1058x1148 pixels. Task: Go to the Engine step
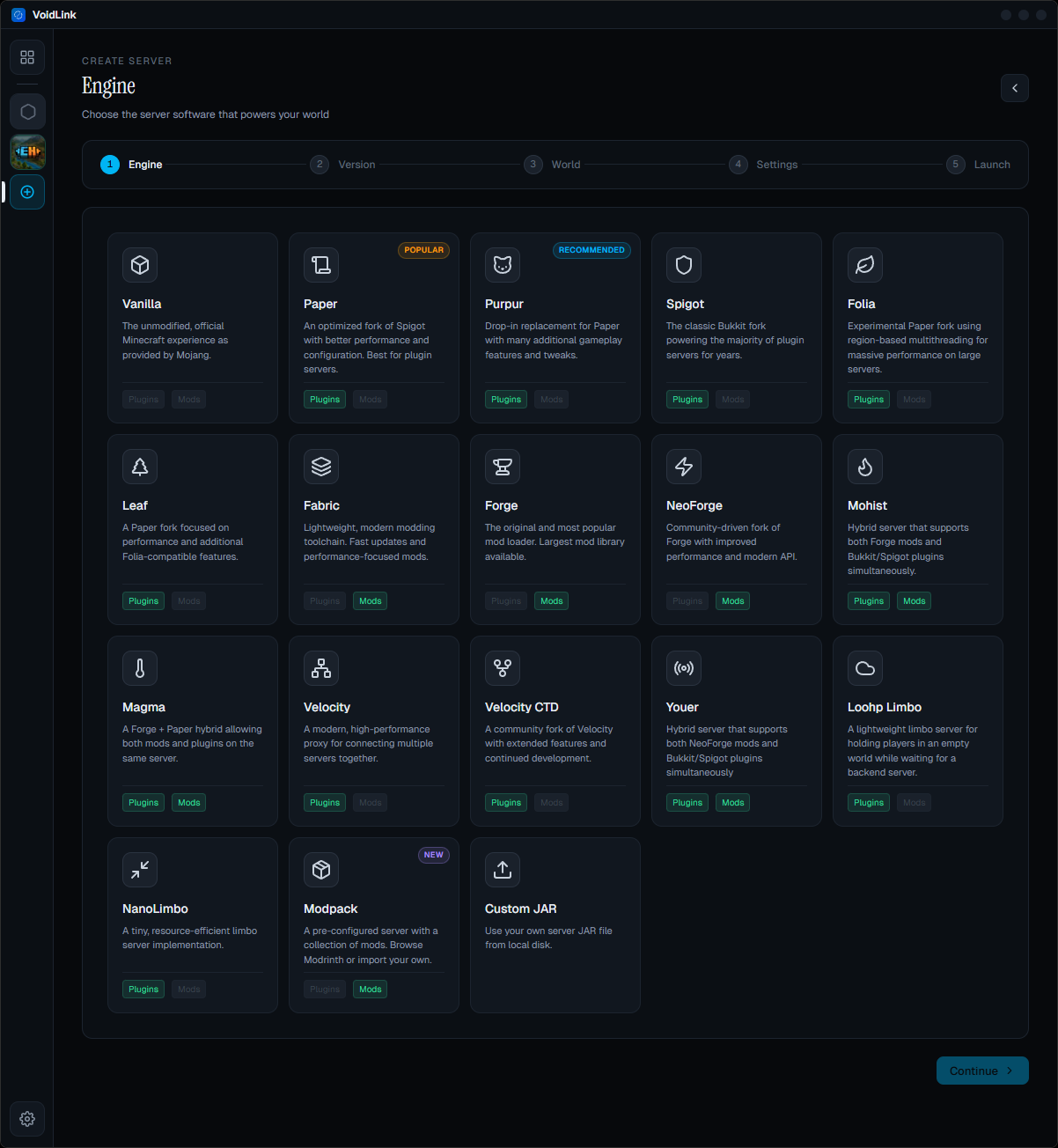tap(131, 165)
